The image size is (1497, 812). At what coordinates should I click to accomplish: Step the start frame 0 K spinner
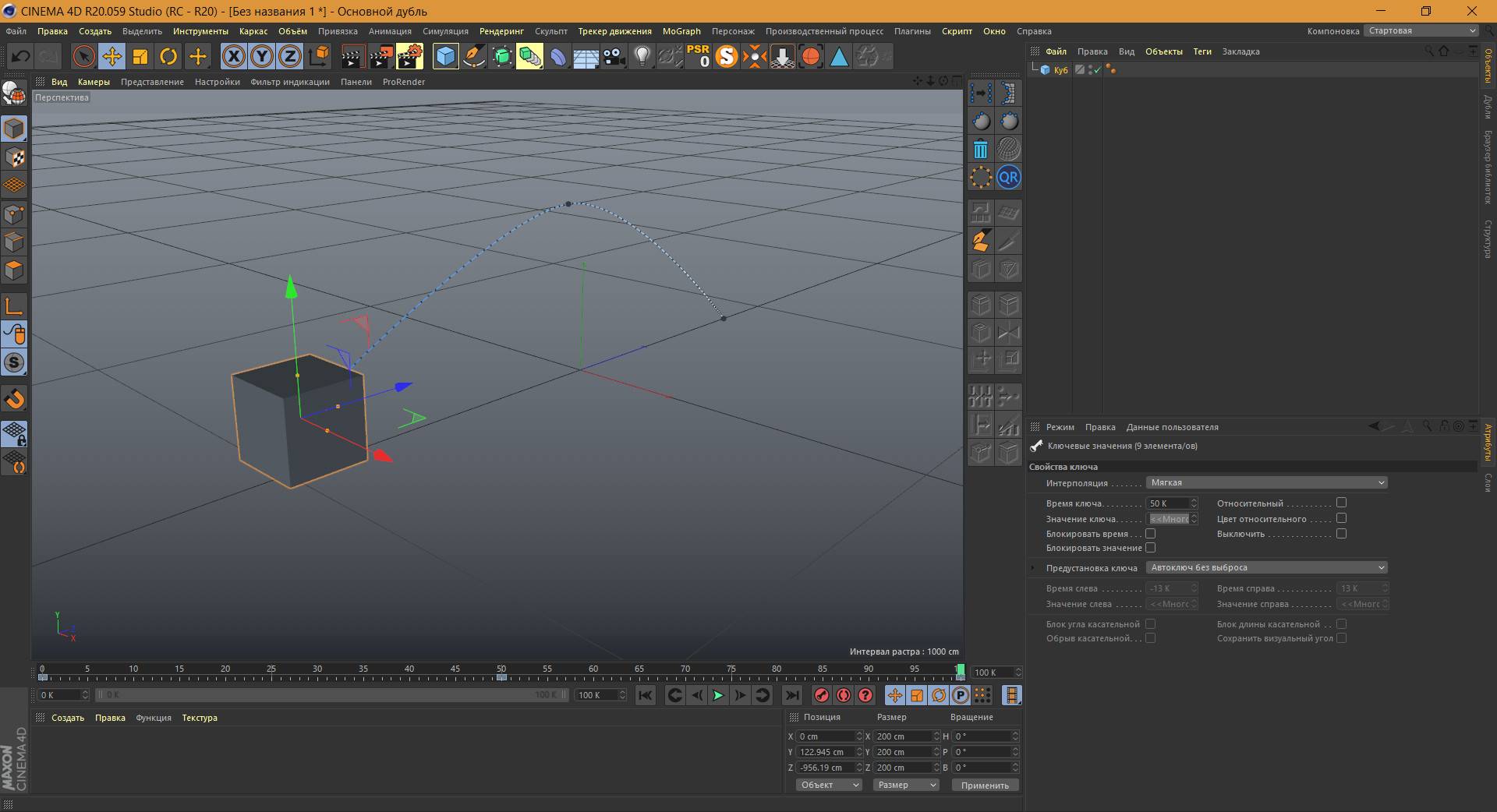tap(85, 694)
